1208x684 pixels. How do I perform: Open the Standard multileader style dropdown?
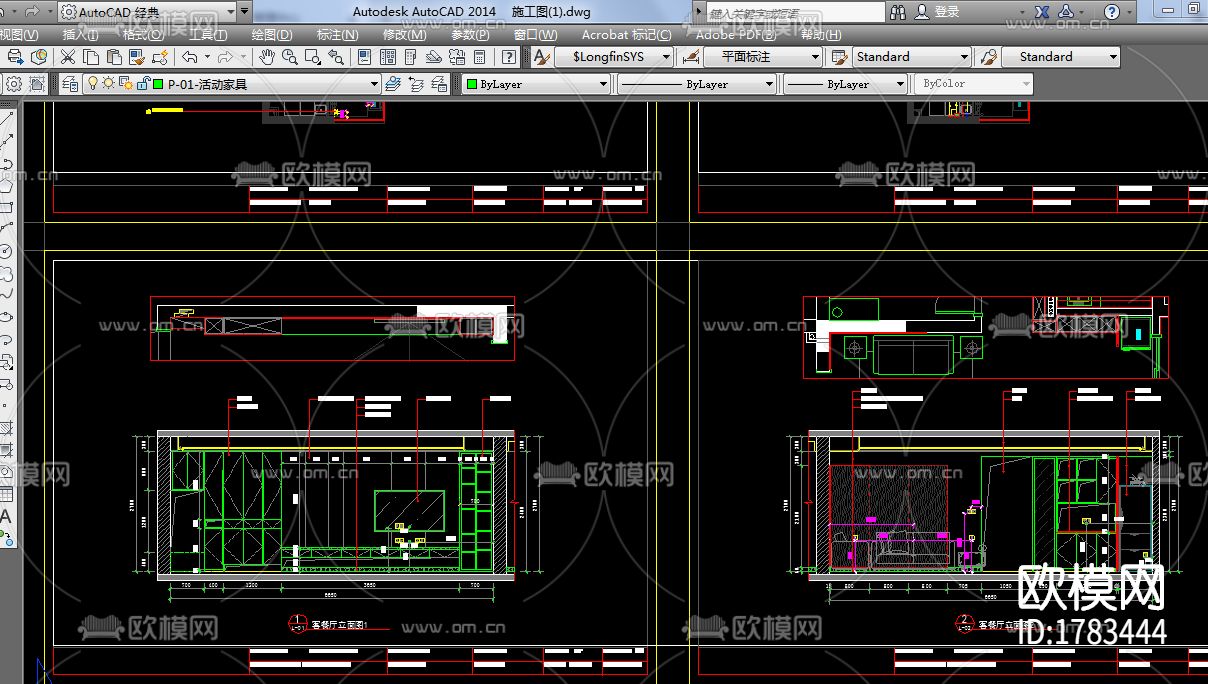[1061, 57]
